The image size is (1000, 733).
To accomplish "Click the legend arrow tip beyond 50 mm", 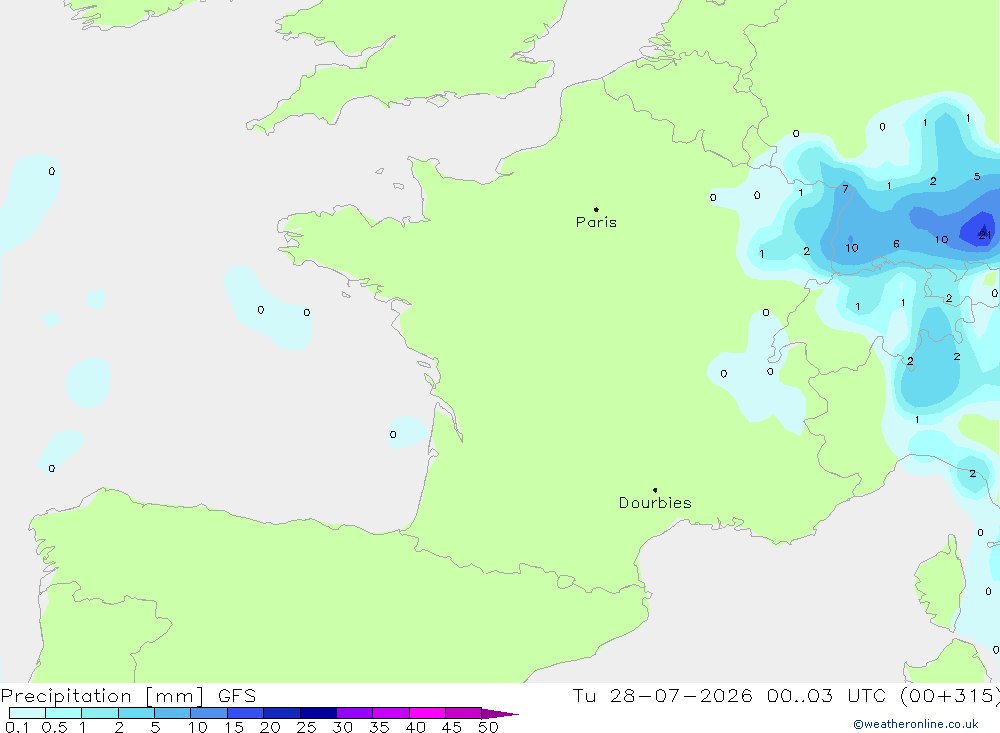I will click(x=501, y=713).
